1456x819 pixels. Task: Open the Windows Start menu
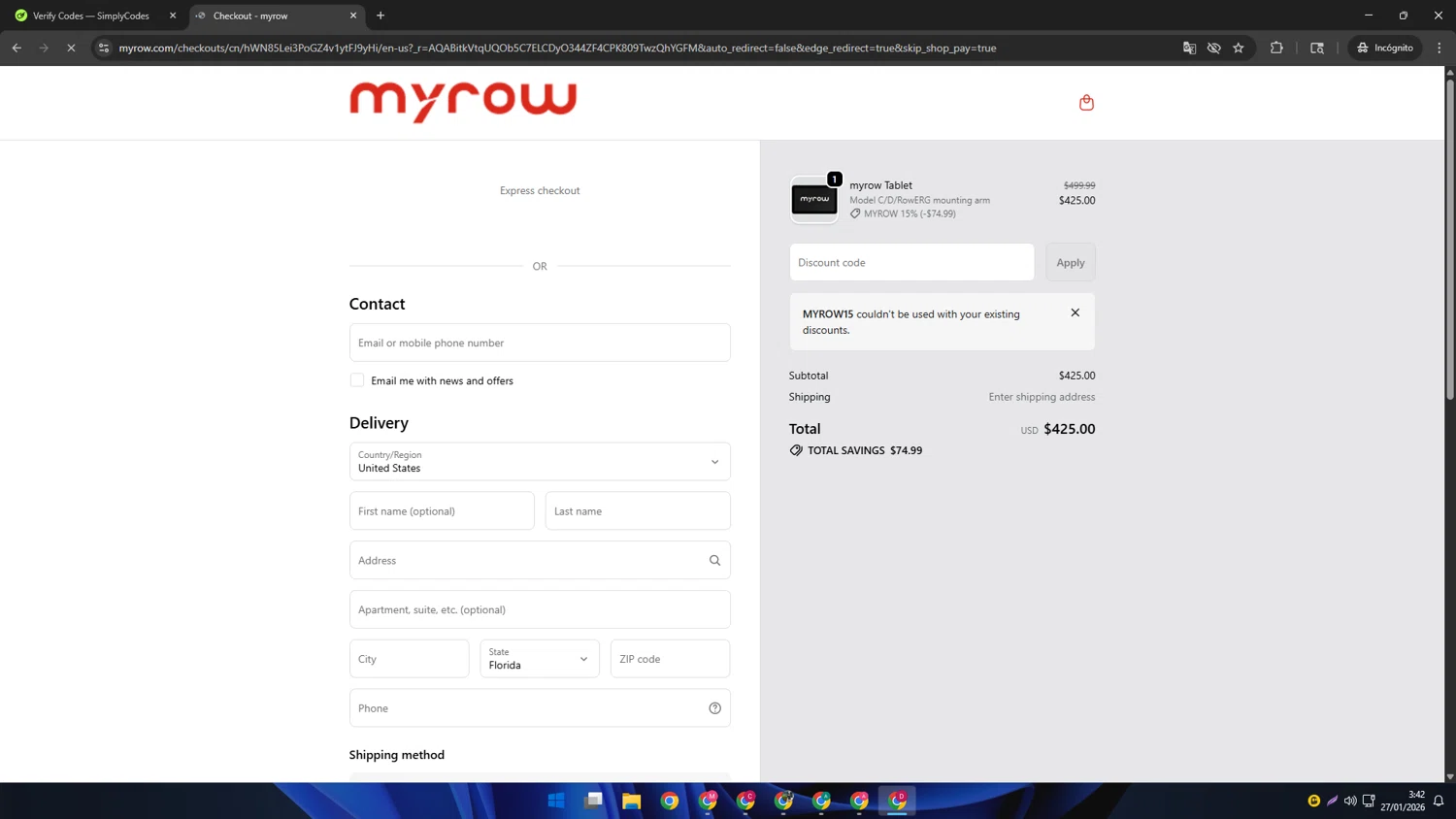pos(556,801)
